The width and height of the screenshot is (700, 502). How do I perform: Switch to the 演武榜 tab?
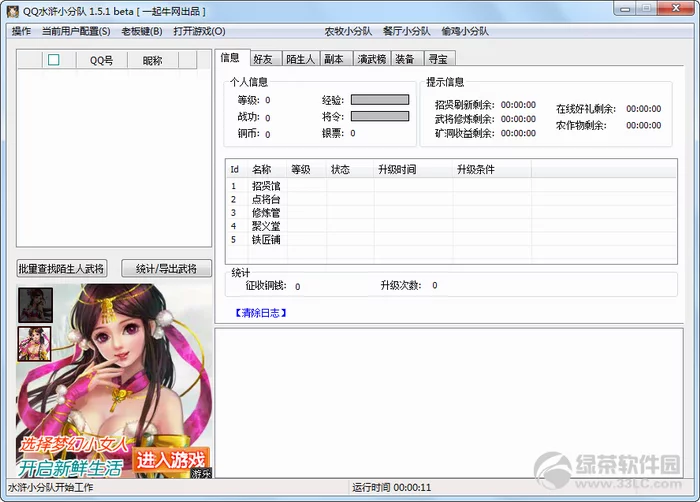click(371, 59)
